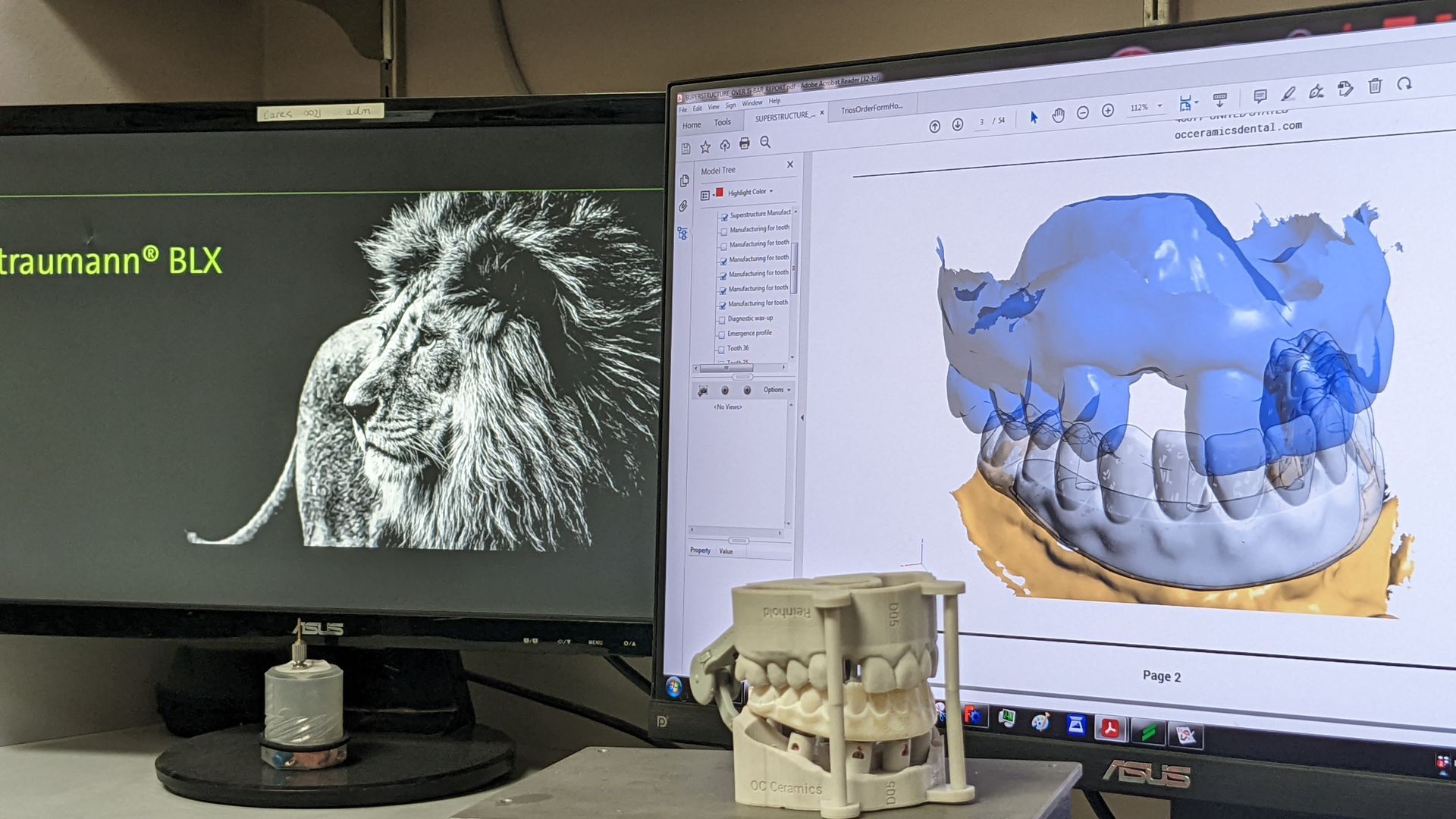Screen dimensions: 1456x819
Task: Click the Tools button
Action: point(722,123)
